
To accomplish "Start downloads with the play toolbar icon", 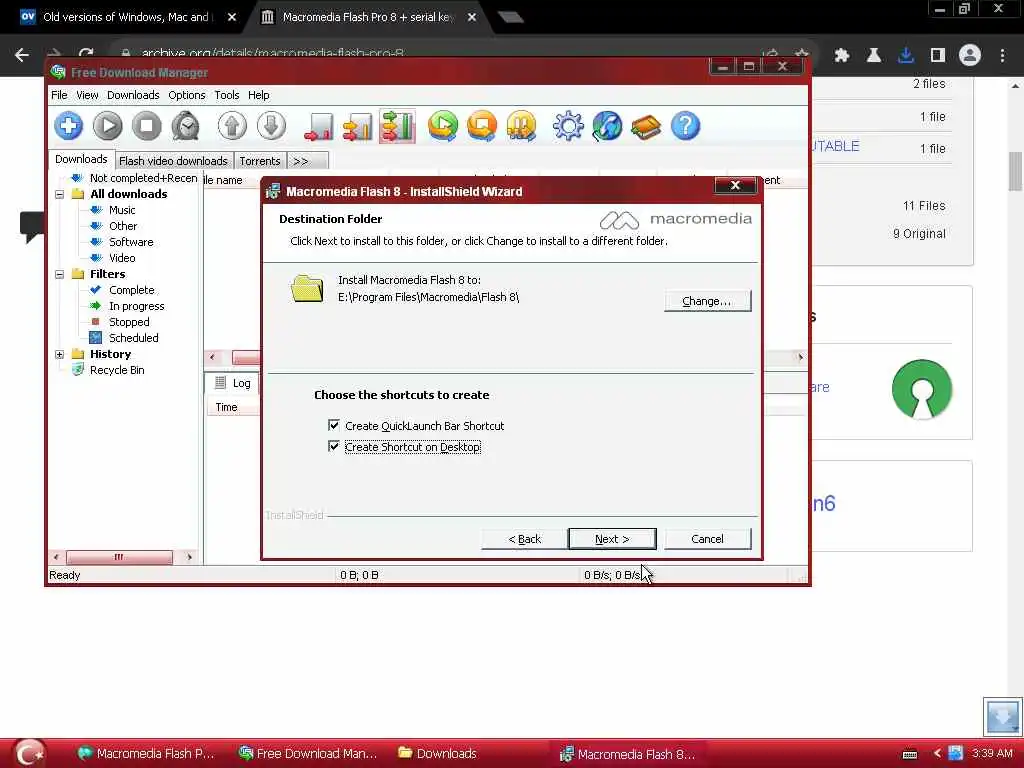I will [108, 125].
